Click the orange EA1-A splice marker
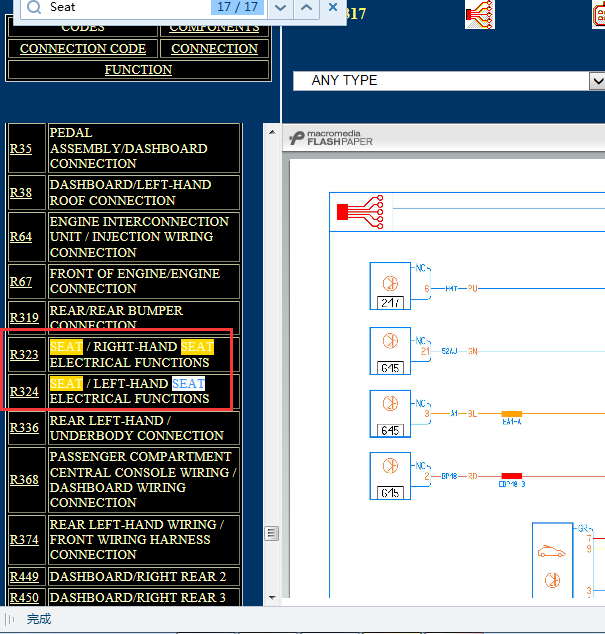The height and width of the screenshot is (634, 605). (512, 414)
